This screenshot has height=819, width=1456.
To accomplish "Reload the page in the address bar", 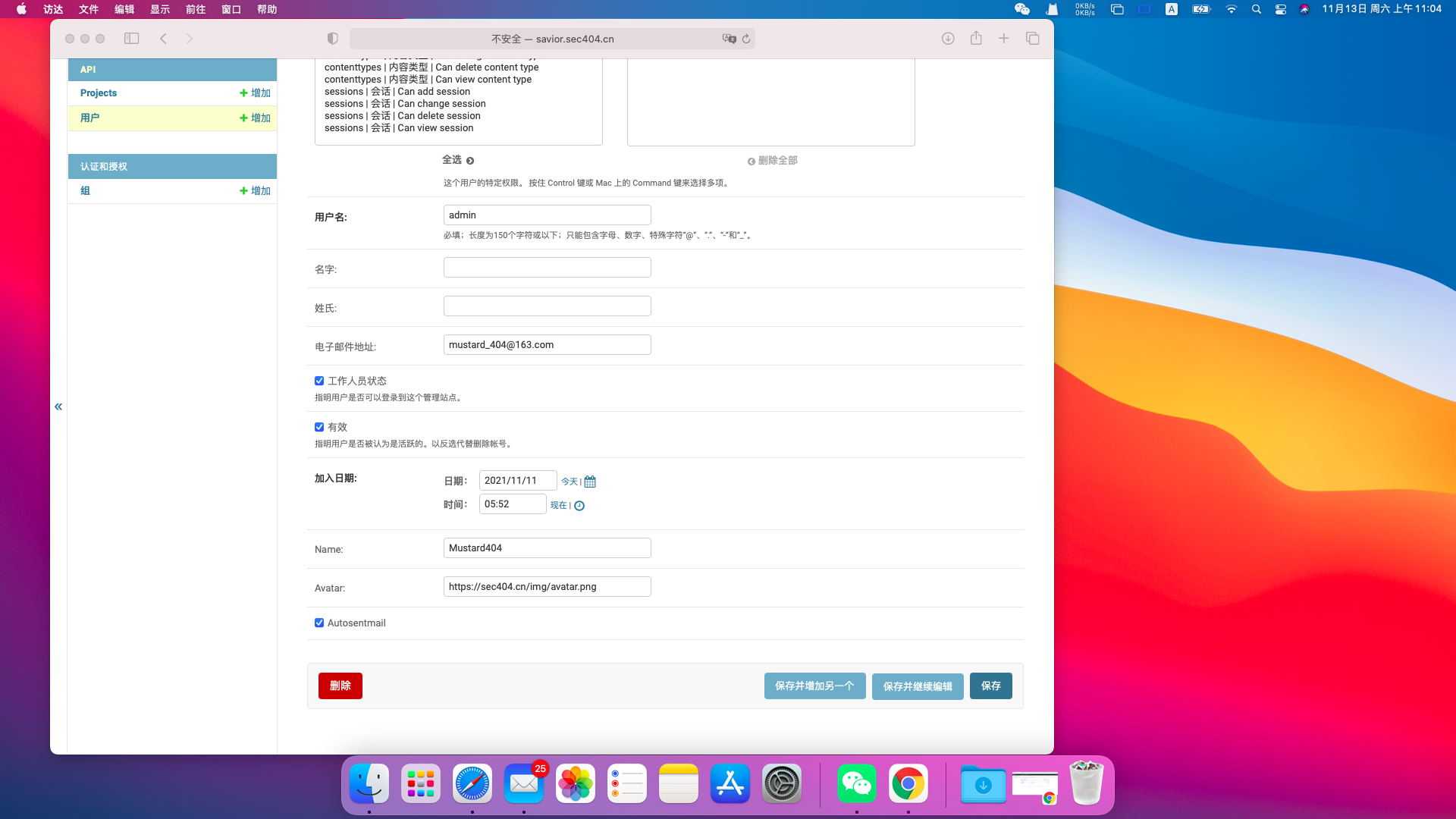I will coord(746,39).
